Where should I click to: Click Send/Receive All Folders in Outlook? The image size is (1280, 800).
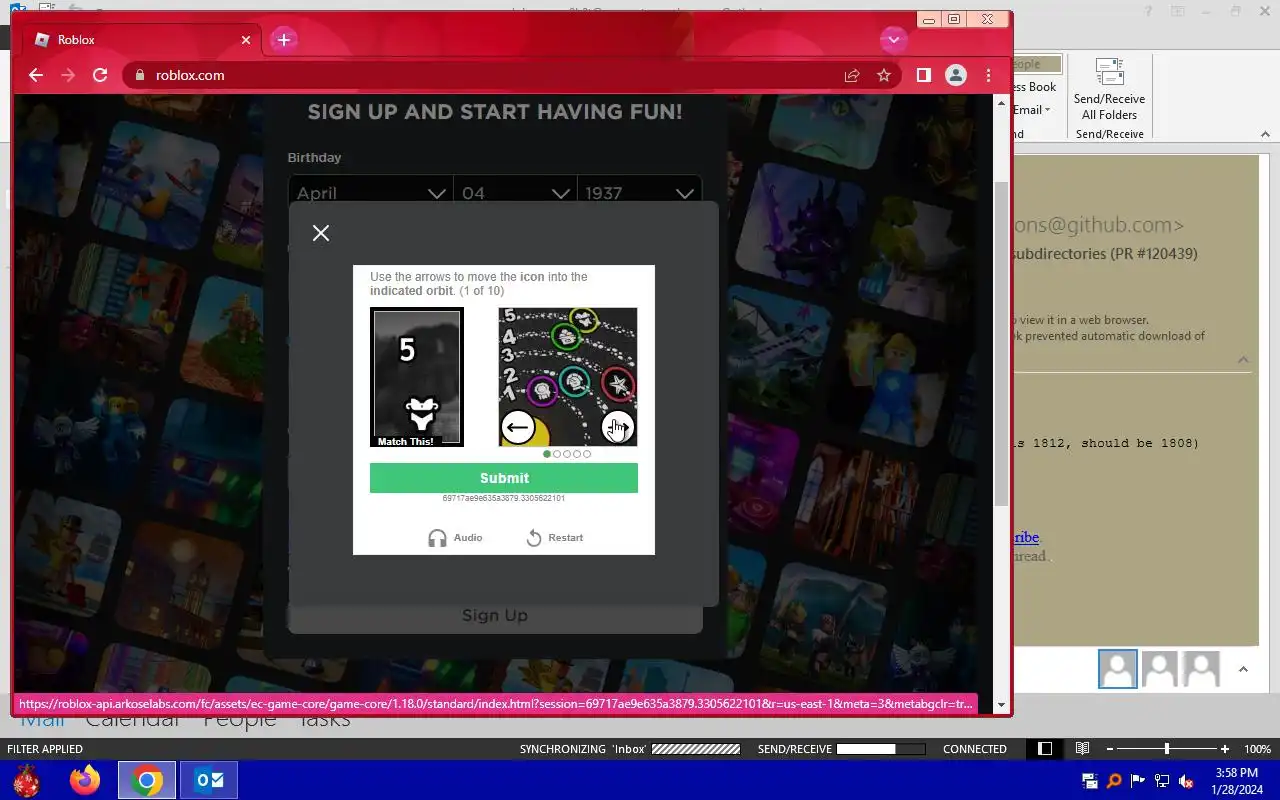pos(1110,90)
